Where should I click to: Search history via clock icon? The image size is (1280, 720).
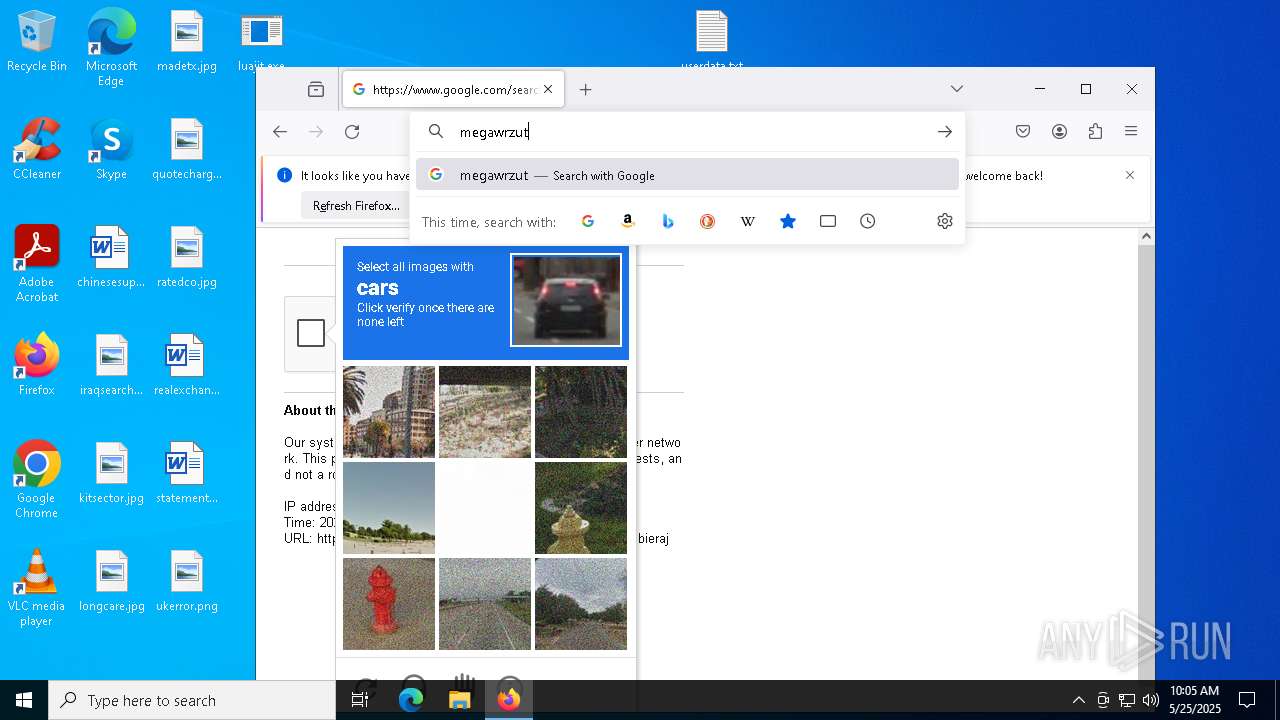(x=868, y=221)
